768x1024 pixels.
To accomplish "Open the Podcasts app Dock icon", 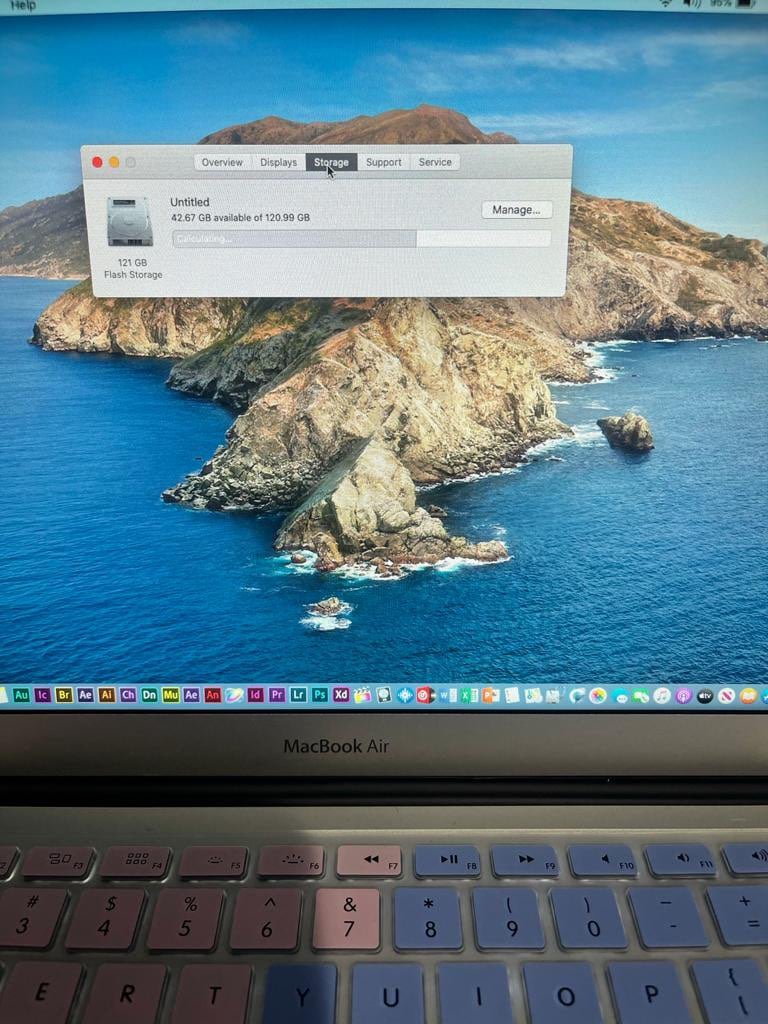I will (683, 696).
